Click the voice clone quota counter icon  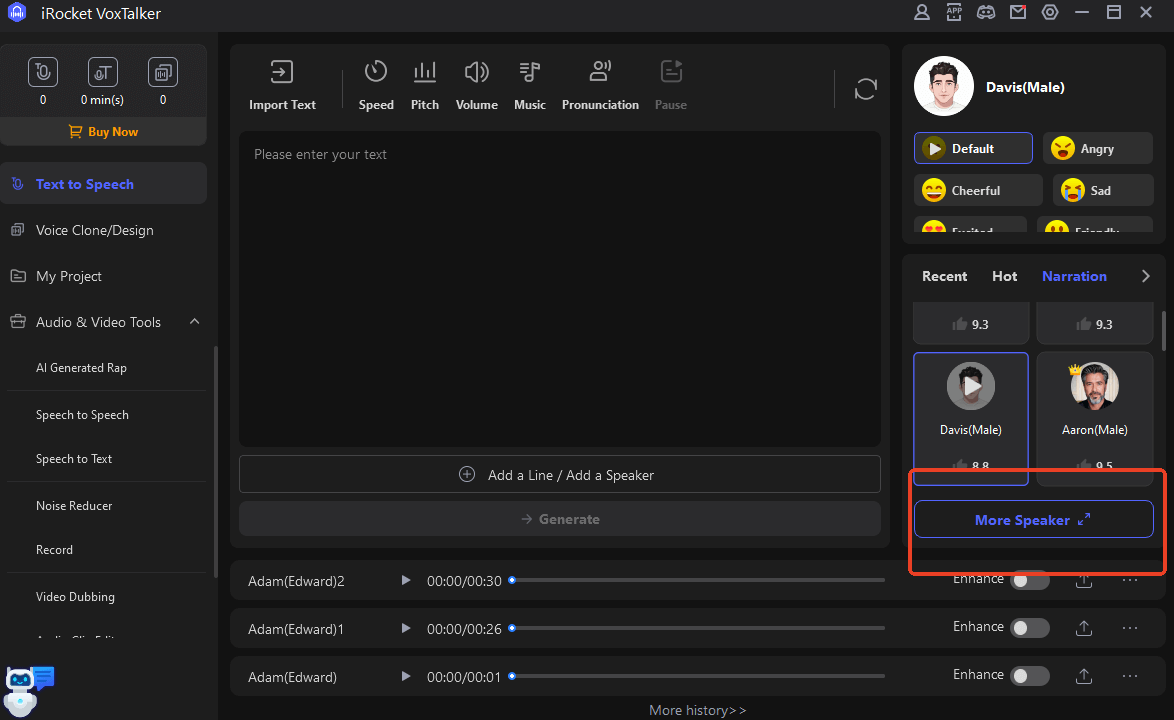point(162,72)
